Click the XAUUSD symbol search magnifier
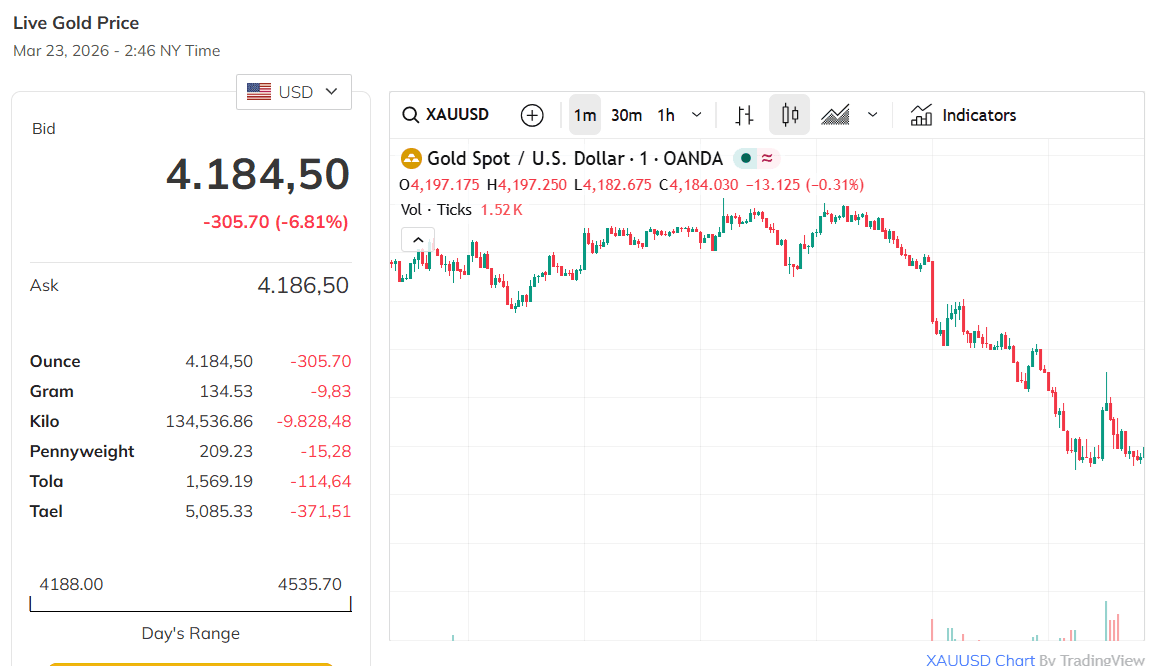Image resolution: width=1157 pixels, height=666 pixels. click(410, 115)
